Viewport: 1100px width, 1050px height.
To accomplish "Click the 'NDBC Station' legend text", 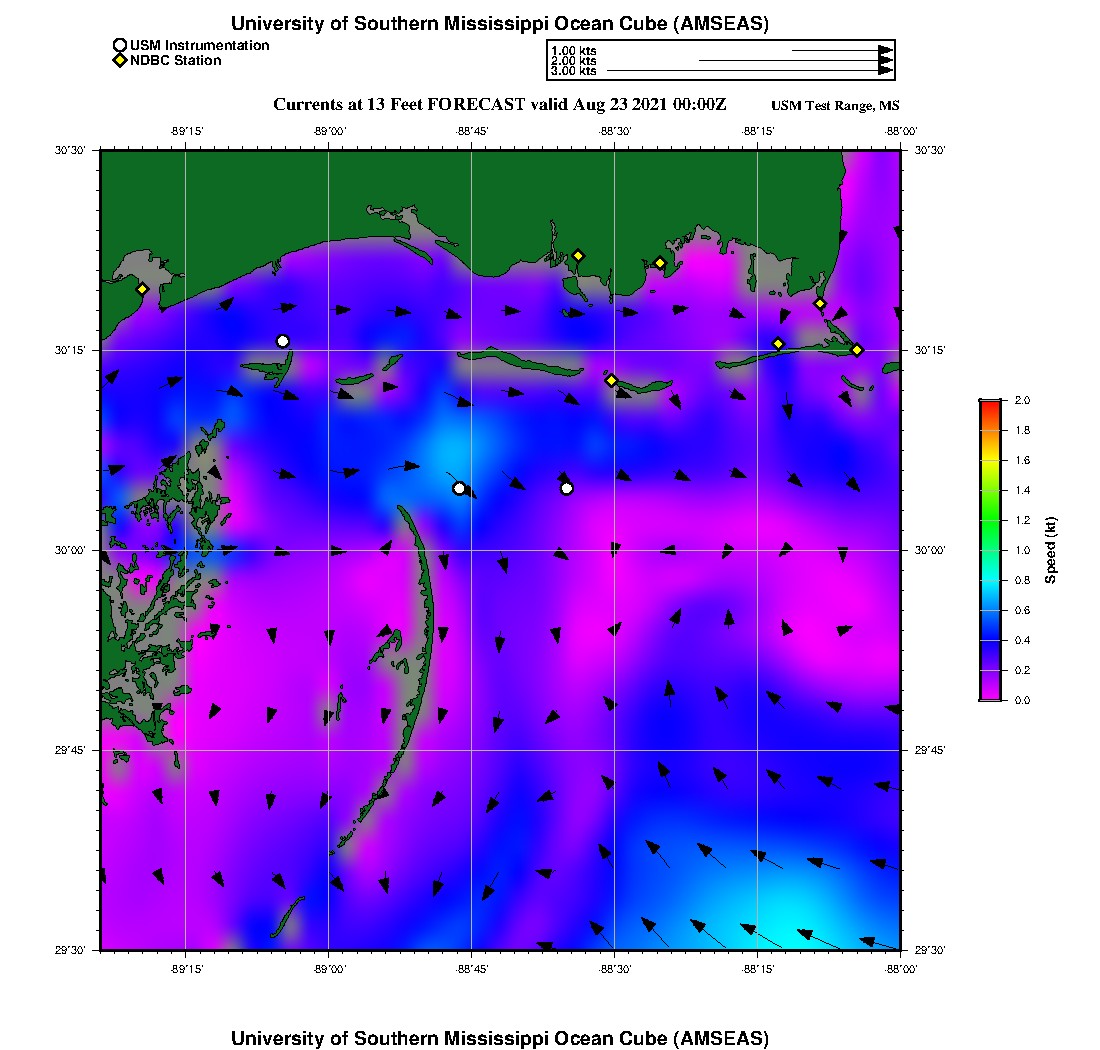I will click(176, 61).
